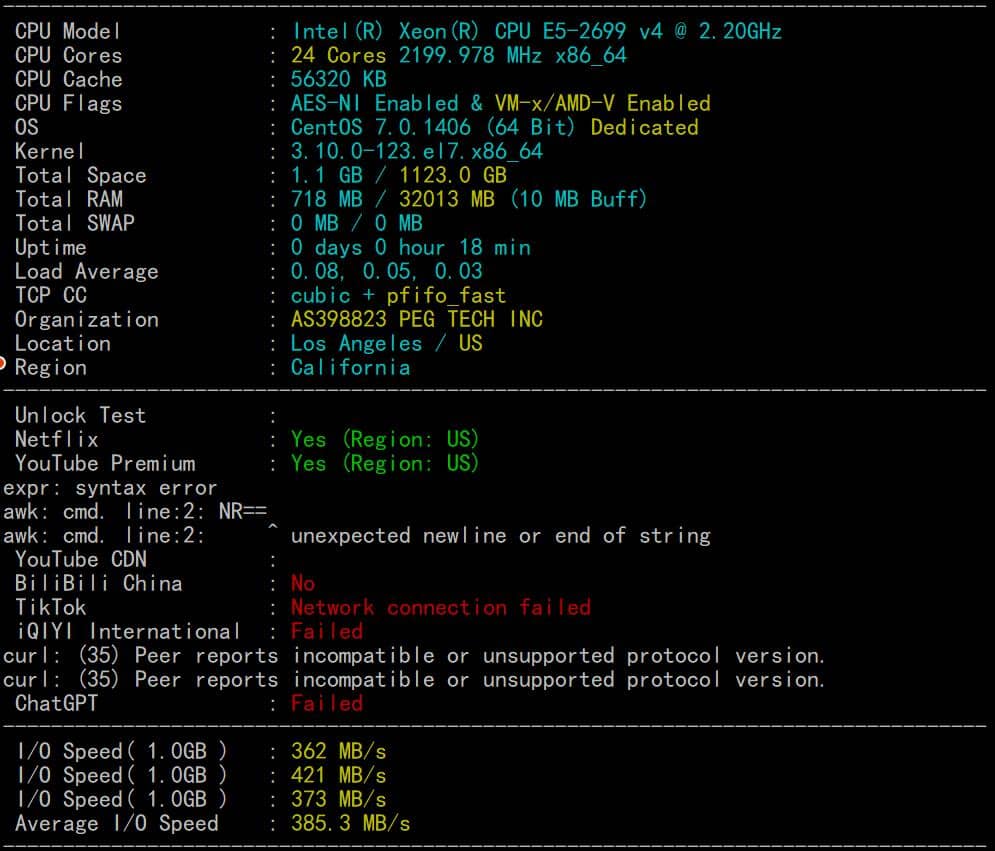995x851 pixels.
Task: Click the TikTok "Network connection failed" message
Action: (441, 607)
